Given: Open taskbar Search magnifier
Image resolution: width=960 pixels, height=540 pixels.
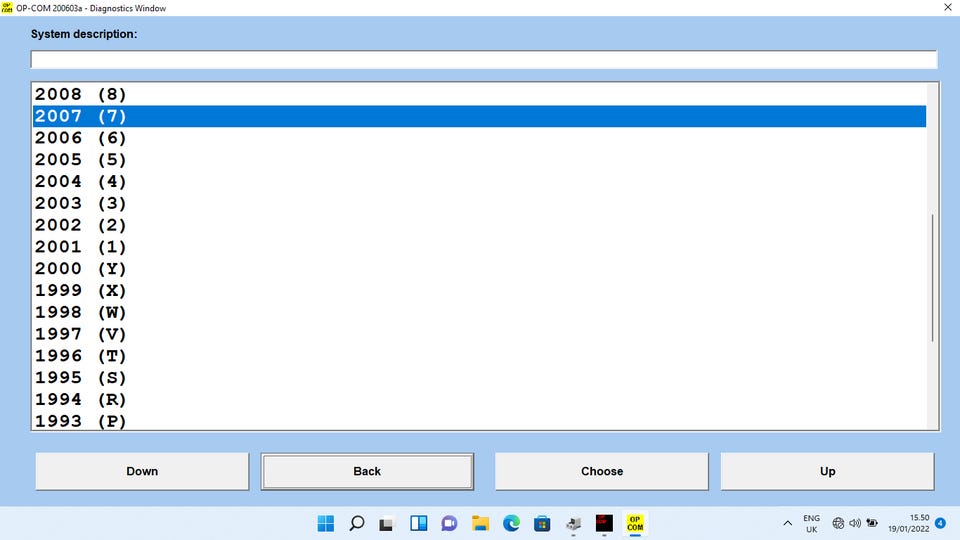Looking at the screenshot, I should [x=356, y=523].
